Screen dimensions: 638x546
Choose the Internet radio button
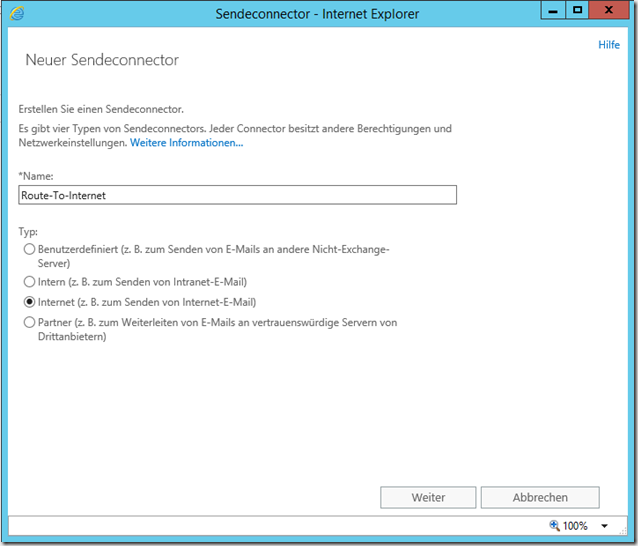pos(29,302)
